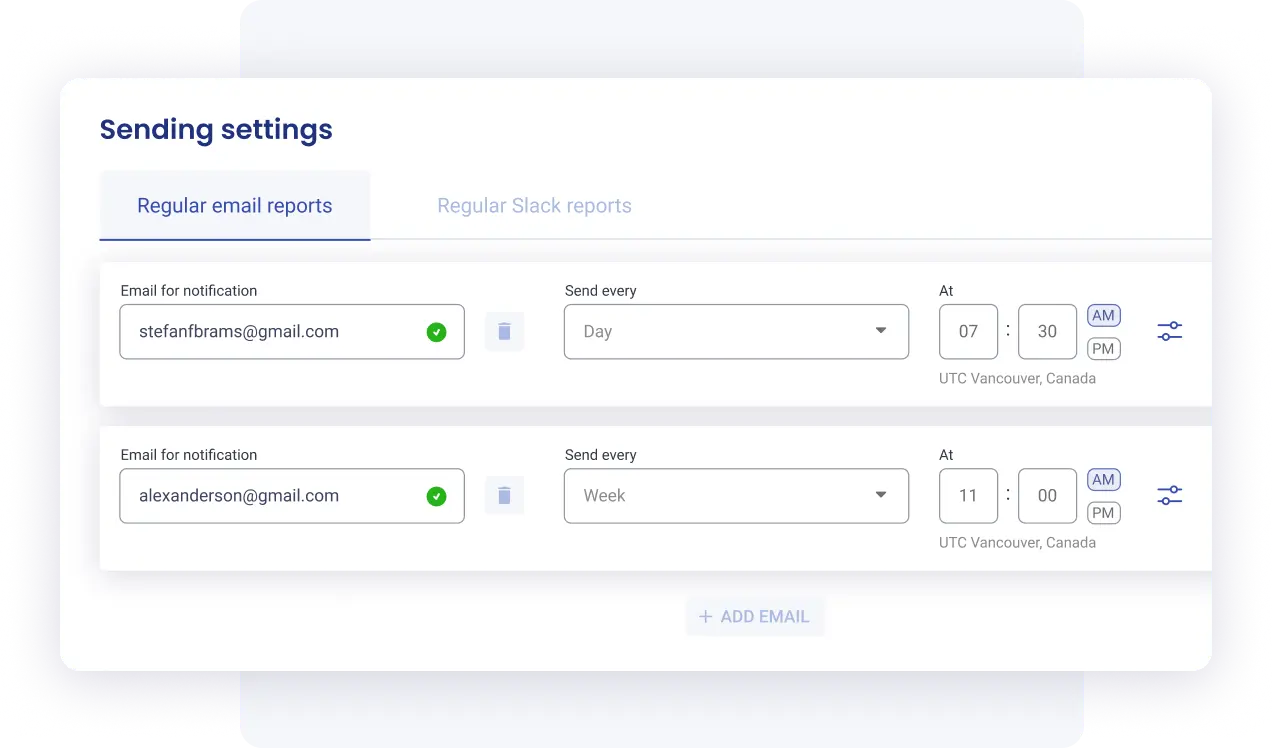Delete the alexanderson@gmail.com email entry
Image resolution: width=1272 pixels, height=748 pixels.
coord(504,496)
